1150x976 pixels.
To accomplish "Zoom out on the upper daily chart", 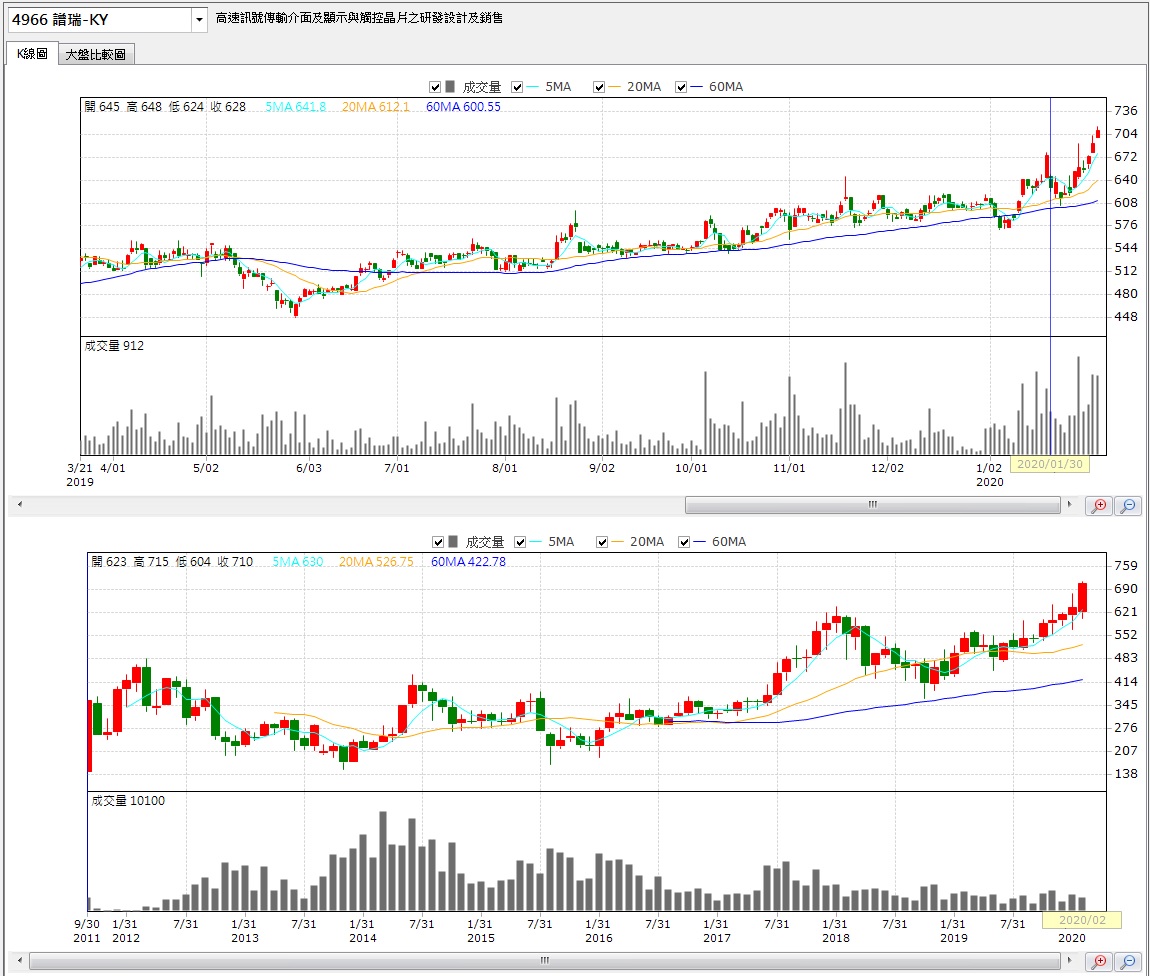I will (1128, 506).
